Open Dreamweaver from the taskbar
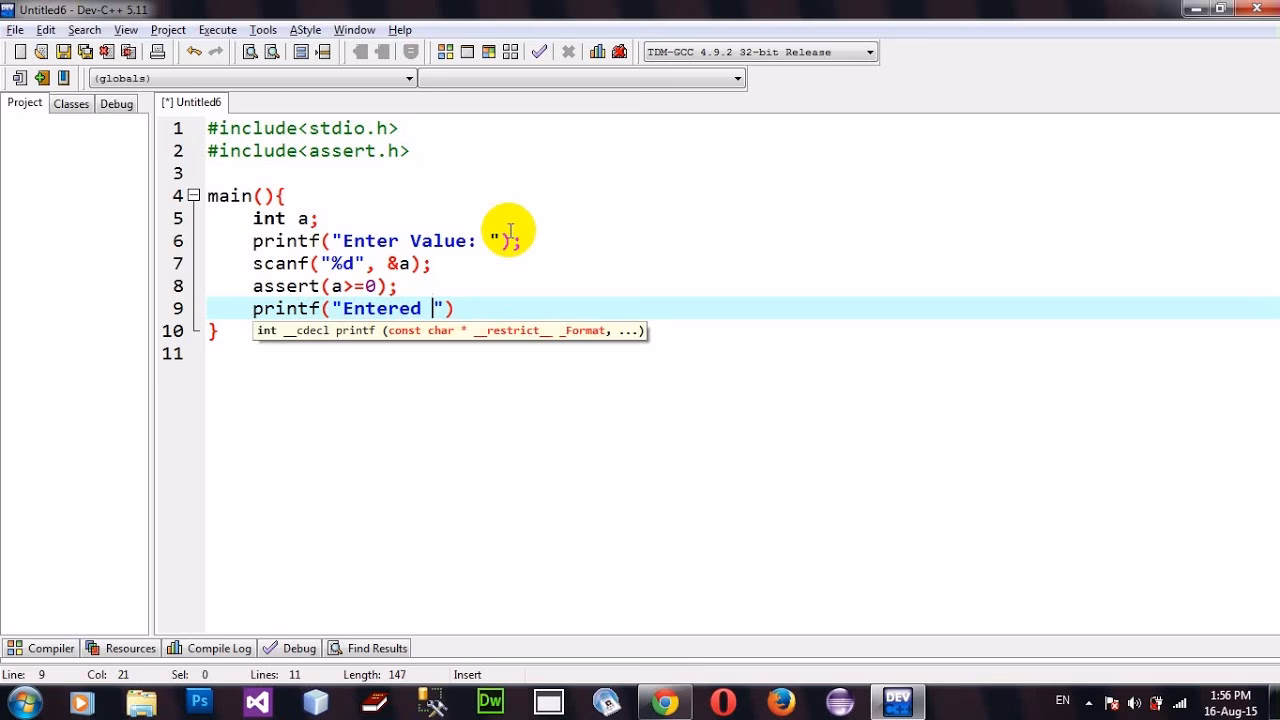 tap(490, 702)
